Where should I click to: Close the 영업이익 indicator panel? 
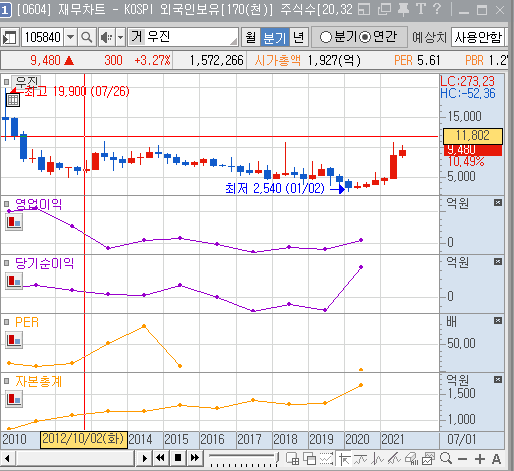498,203
